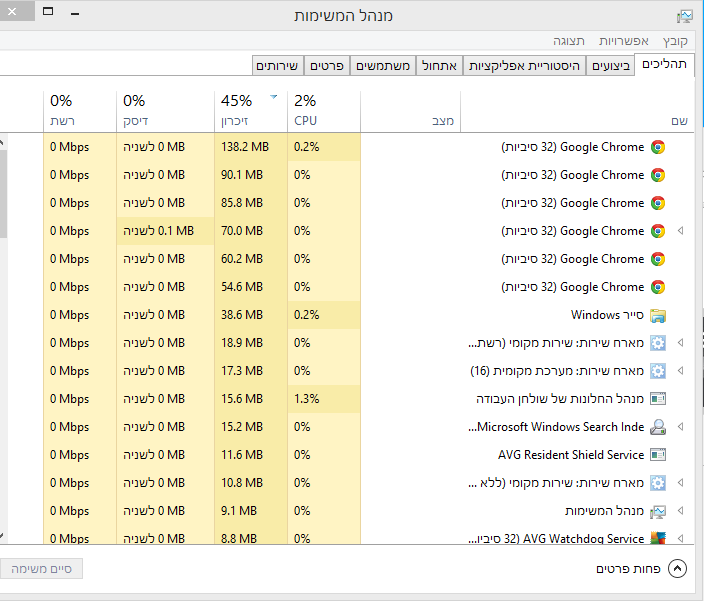Click the Chrome icon in the 85.8 MB row
Screen dimensions: 704x601
pos(658,203)
